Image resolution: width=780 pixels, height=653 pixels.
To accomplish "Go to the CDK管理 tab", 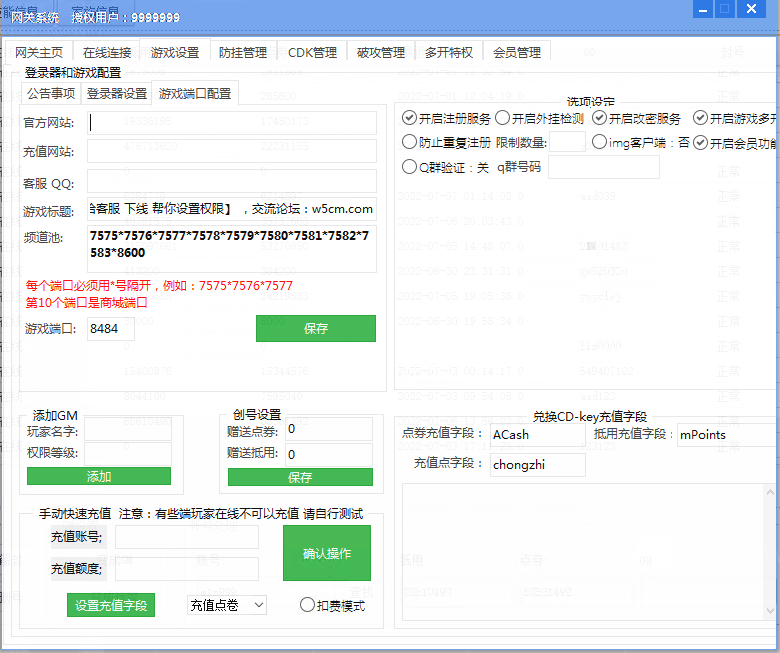I will (x=312, y=52).
